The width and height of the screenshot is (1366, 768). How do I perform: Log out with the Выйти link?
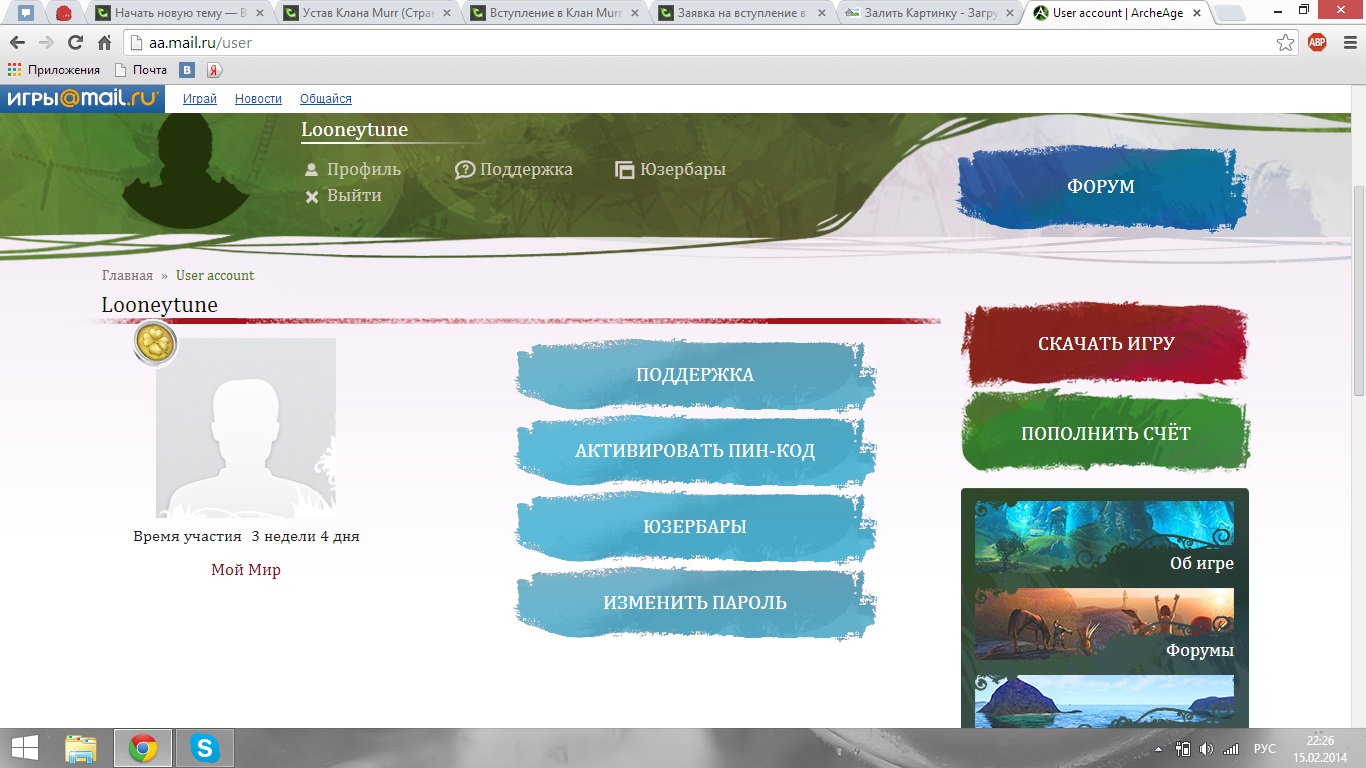point(343,196)
